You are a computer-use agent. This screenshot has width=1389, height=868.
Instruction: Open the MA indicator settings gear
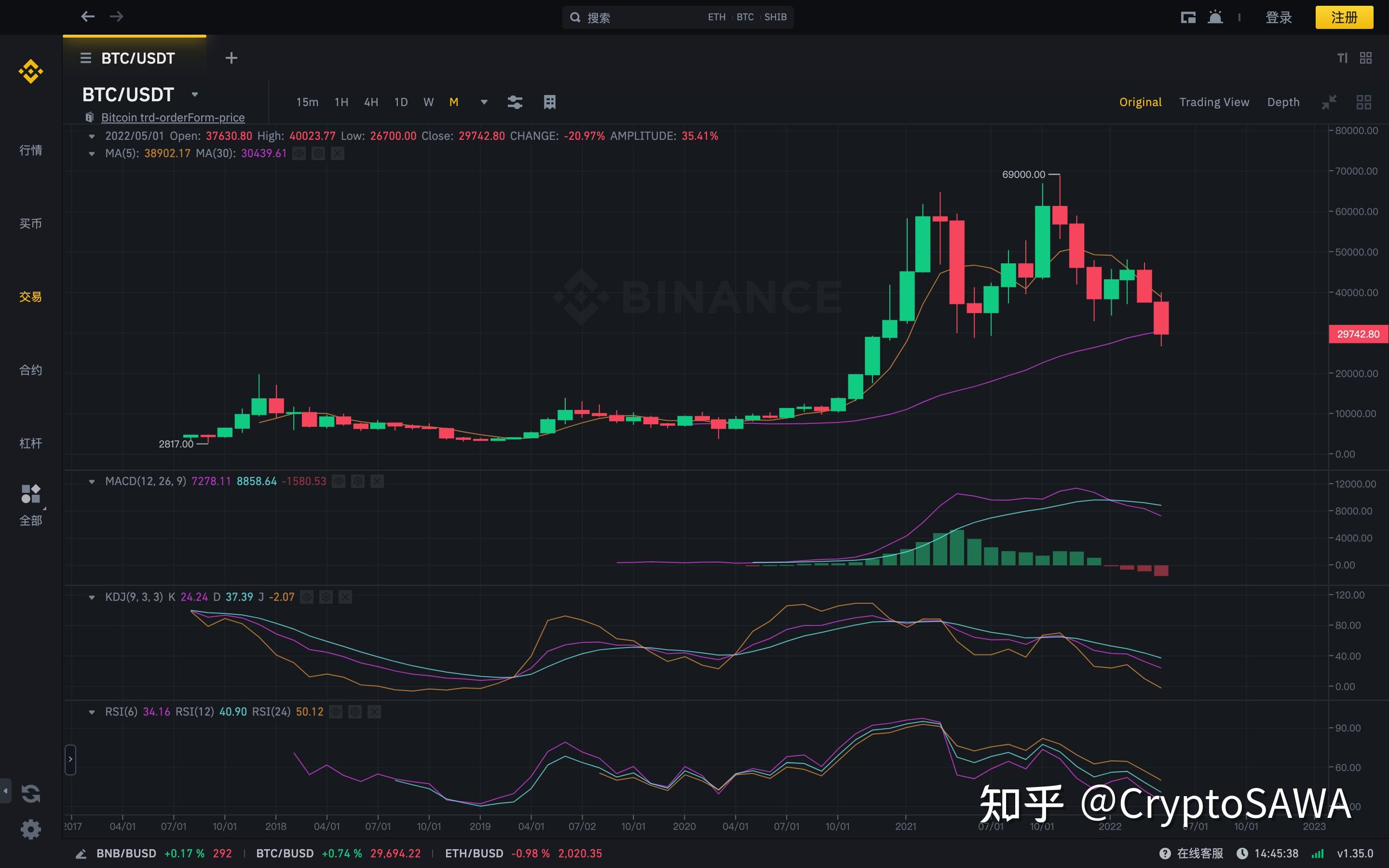click(x=318, y=153)
